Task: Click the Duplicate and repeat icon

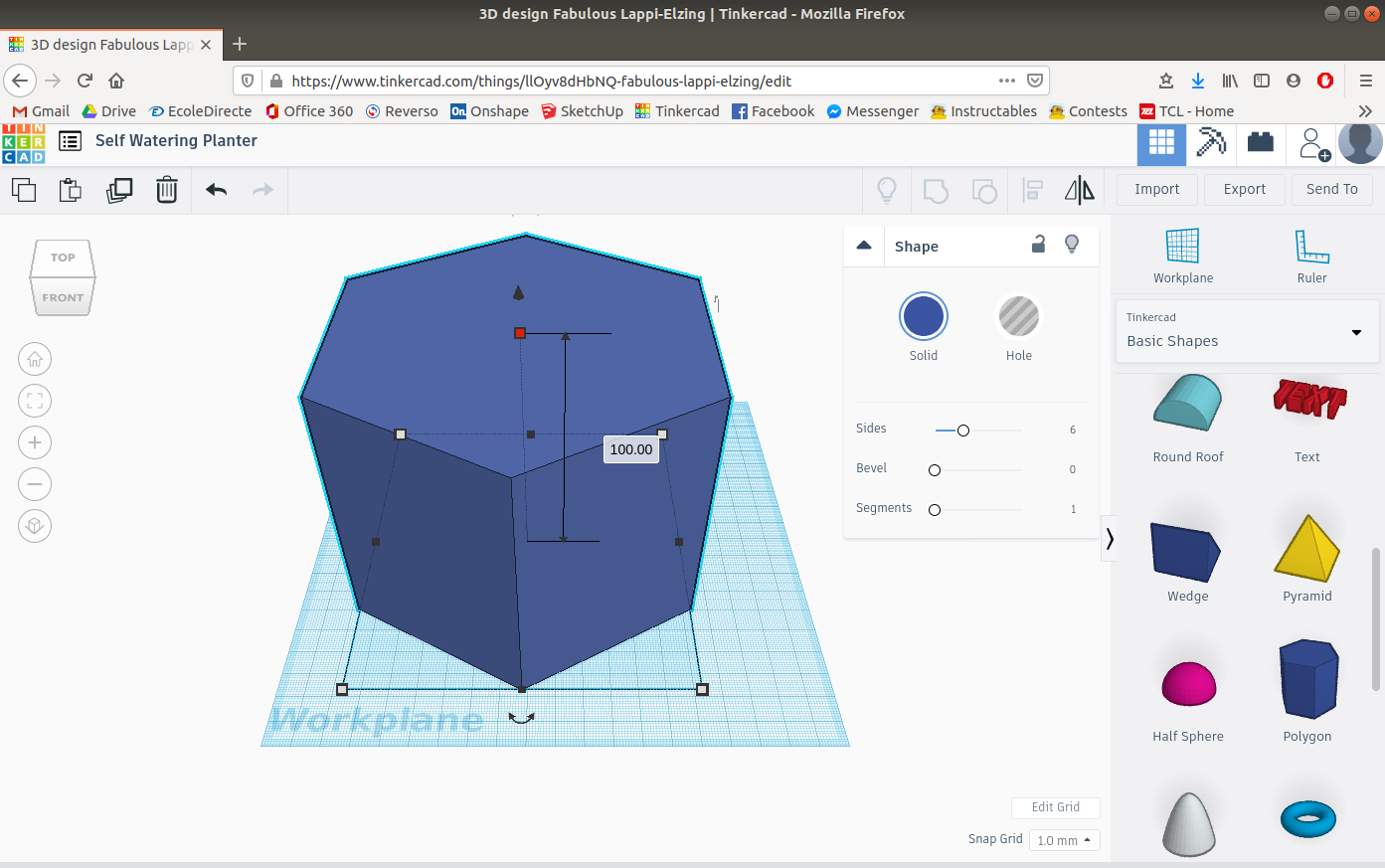Action: coord(119,190)
